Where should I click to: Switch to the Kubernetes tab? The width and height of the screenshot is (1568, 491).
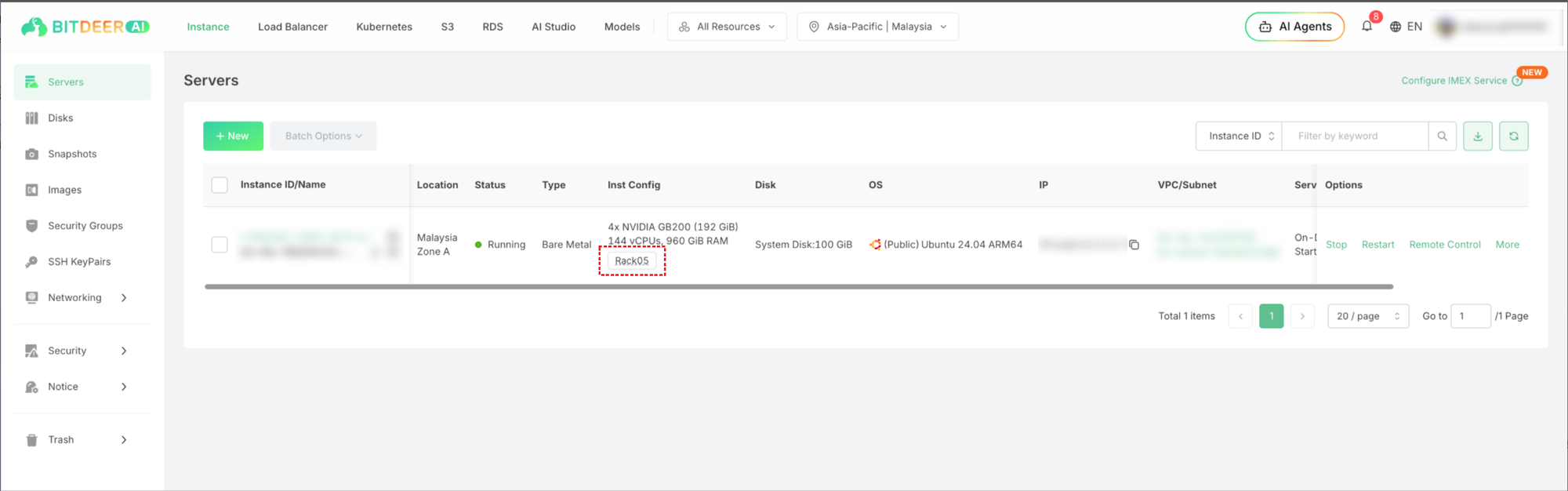pos(384,27)
